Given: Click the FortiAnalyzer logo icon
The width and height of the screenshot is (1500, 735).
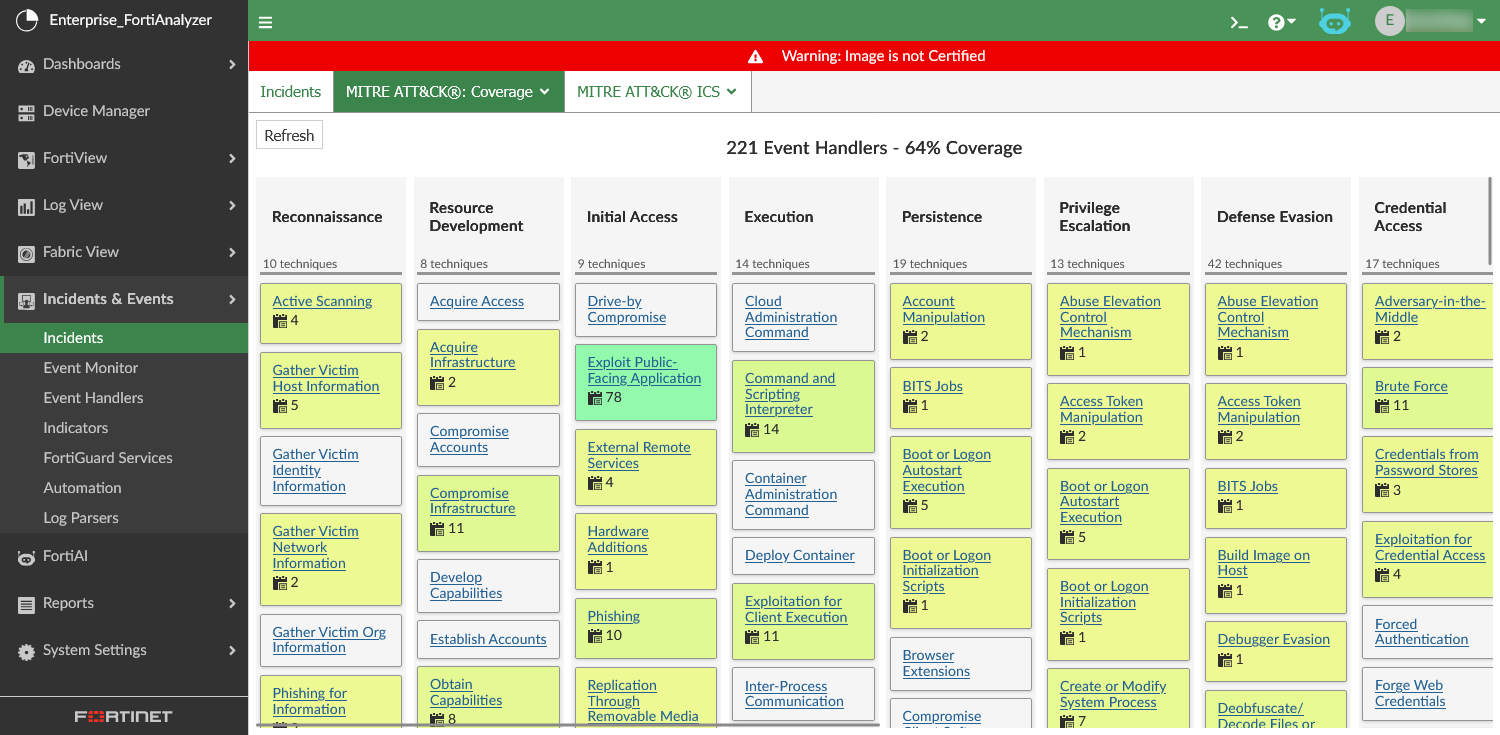Looking at the screenshot, I should point(27,20).
